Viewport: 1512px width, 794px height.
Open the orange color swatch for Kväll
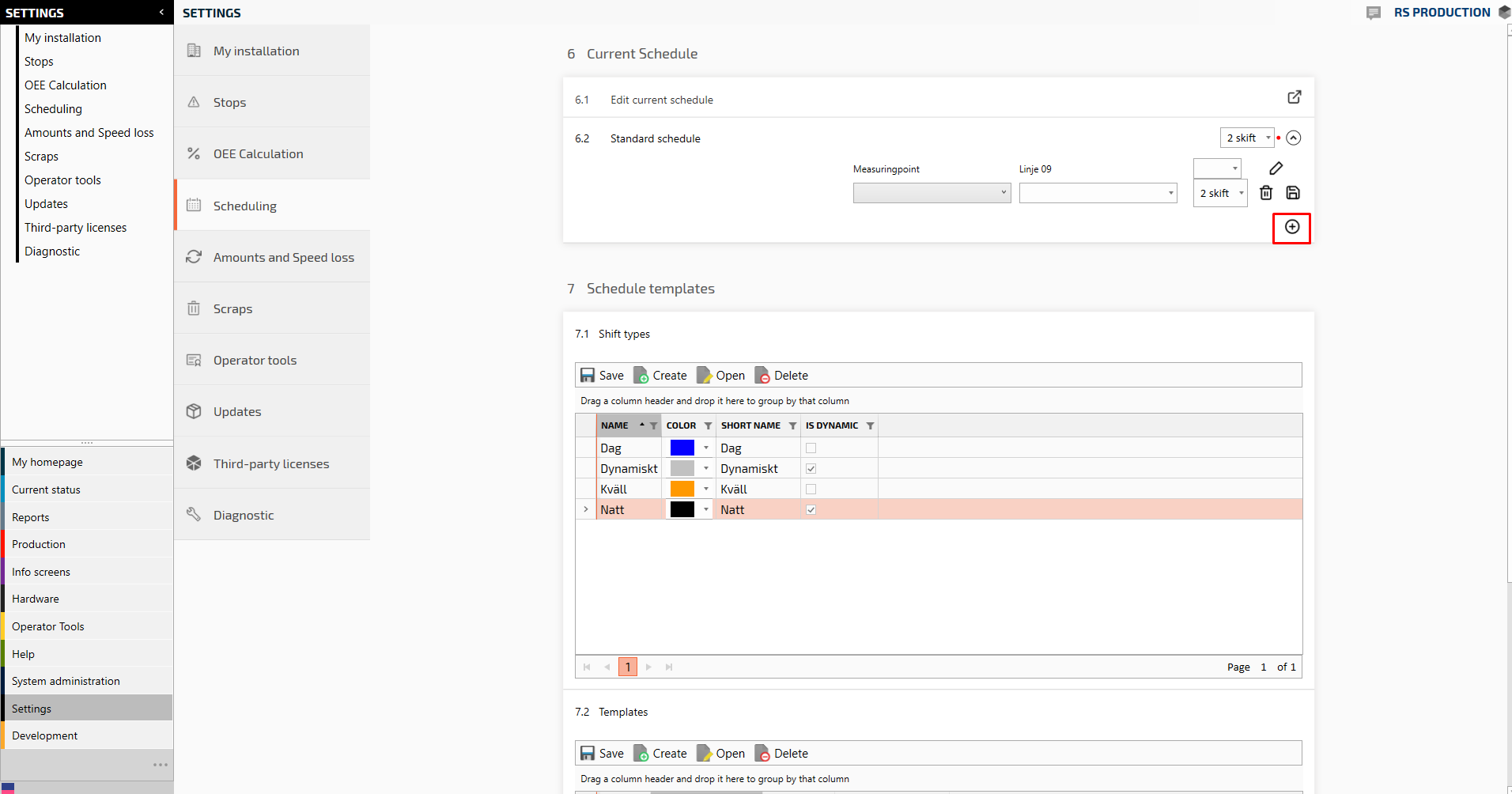click(x=682, y=490)
